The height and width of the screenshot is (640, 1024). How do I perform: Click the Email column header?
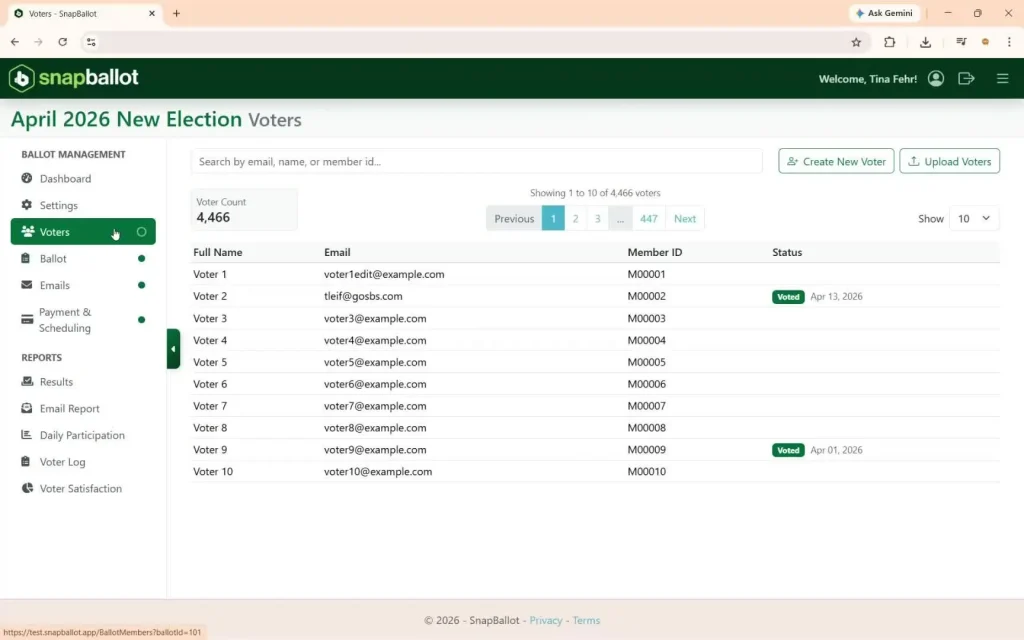(337, 252)
